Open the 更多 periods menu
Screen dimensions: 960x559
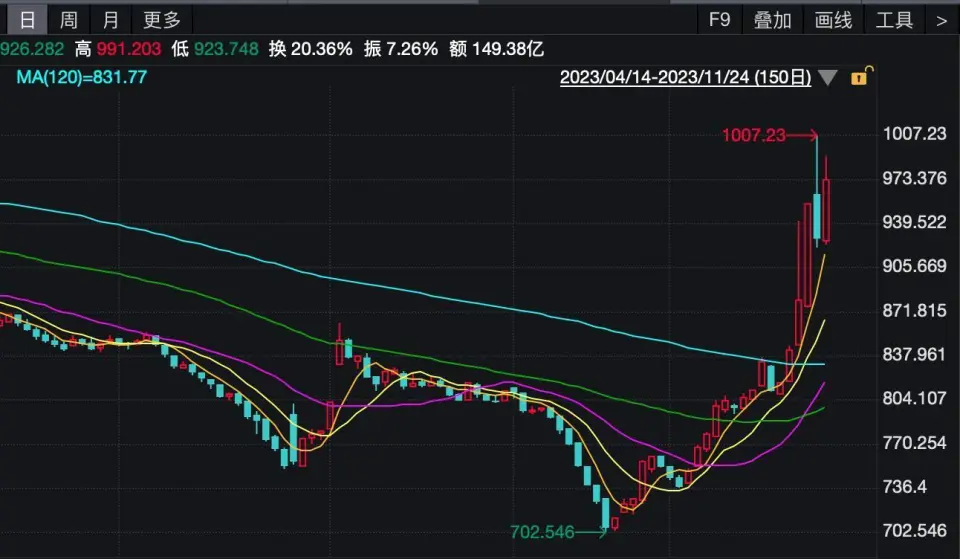pyautogui.click(x=162, y=20)
